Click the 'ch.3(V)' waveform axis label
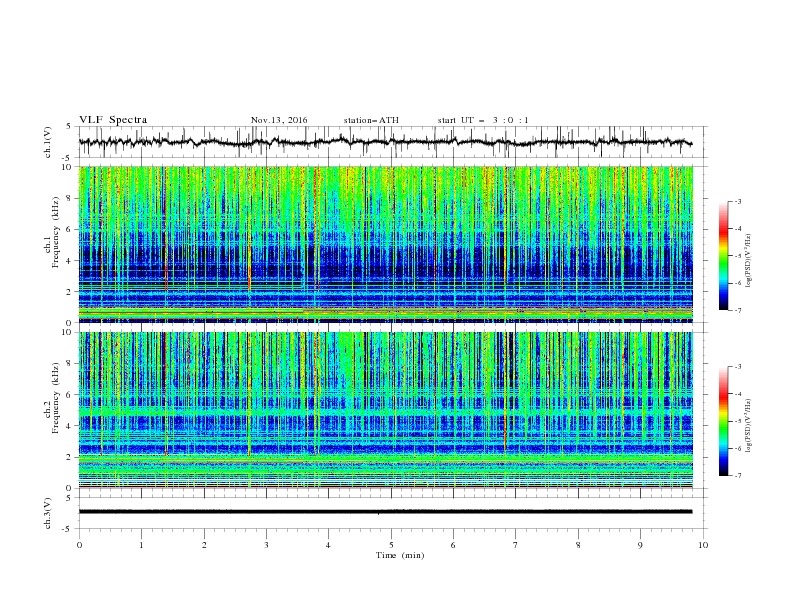The width and height of the screenshot is (792, 612). point(48,513)
